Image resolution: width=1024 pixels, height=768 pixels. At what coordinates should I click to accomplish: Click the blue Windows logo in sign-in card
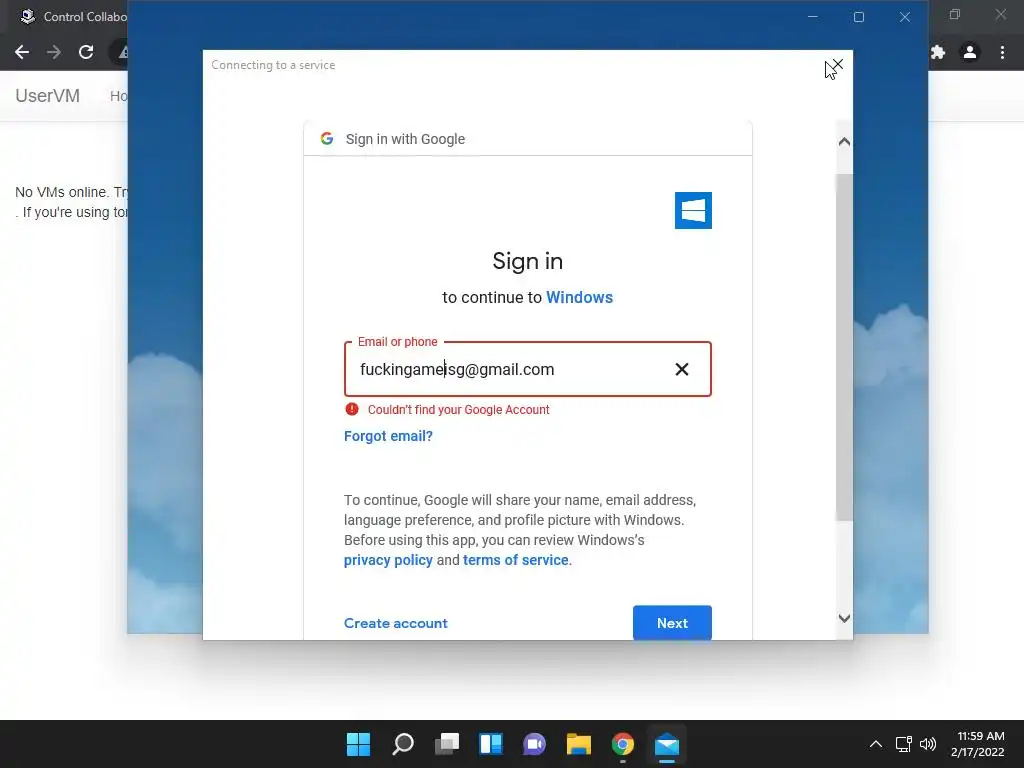tap(693, 210)
